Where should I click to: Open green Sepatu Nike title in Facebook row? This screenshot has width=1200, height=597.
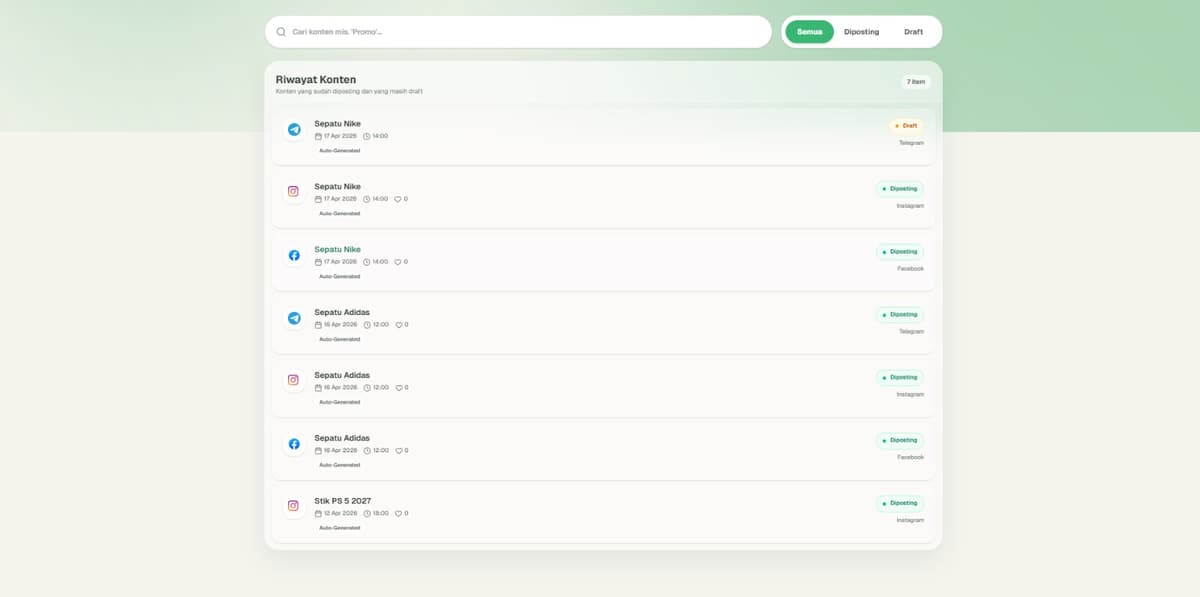click(337, 250)
